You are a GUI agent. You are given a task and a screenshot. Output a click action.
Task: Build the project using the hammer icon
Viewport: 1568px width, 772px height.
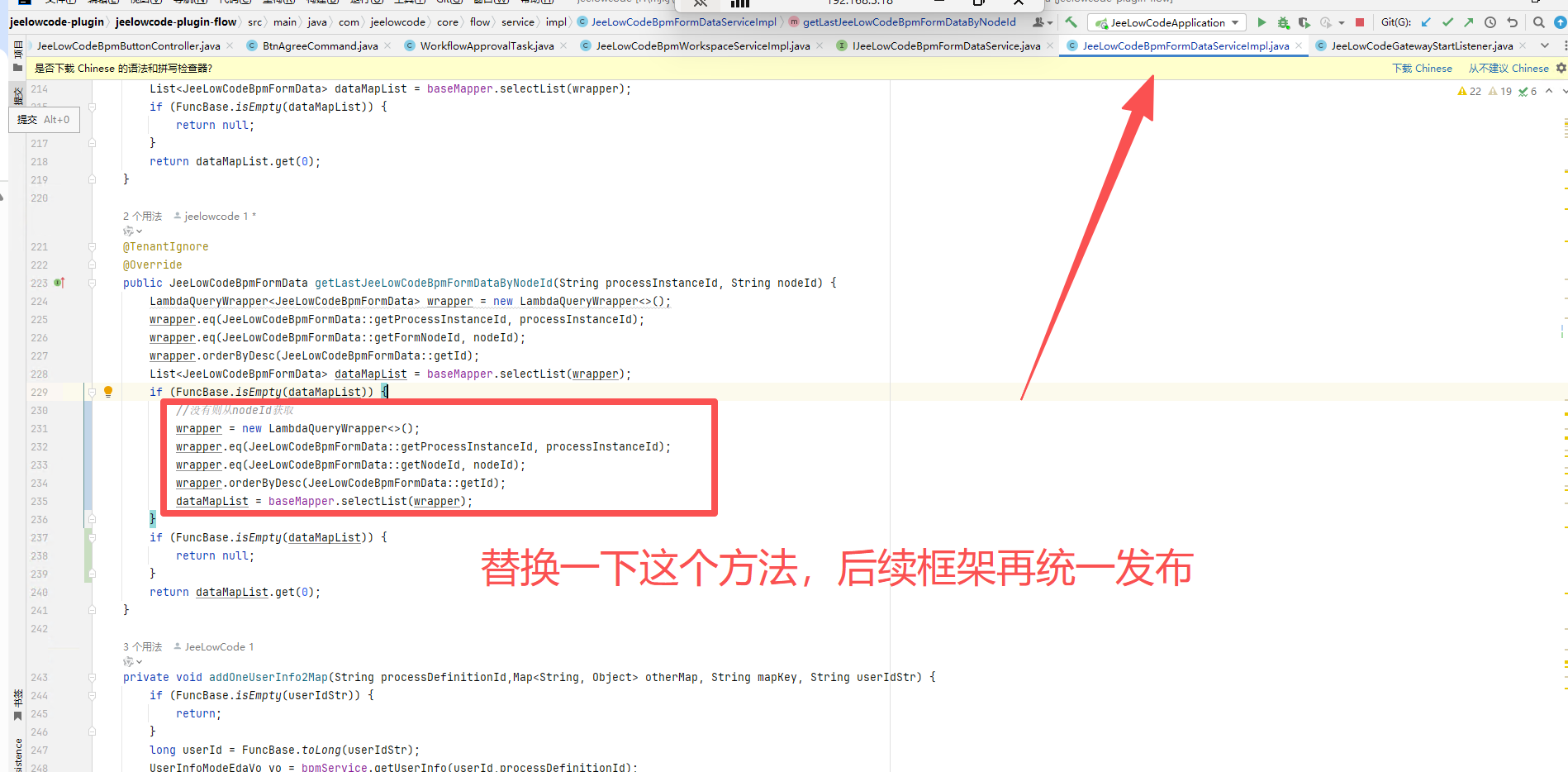(x=1071, y=22)
